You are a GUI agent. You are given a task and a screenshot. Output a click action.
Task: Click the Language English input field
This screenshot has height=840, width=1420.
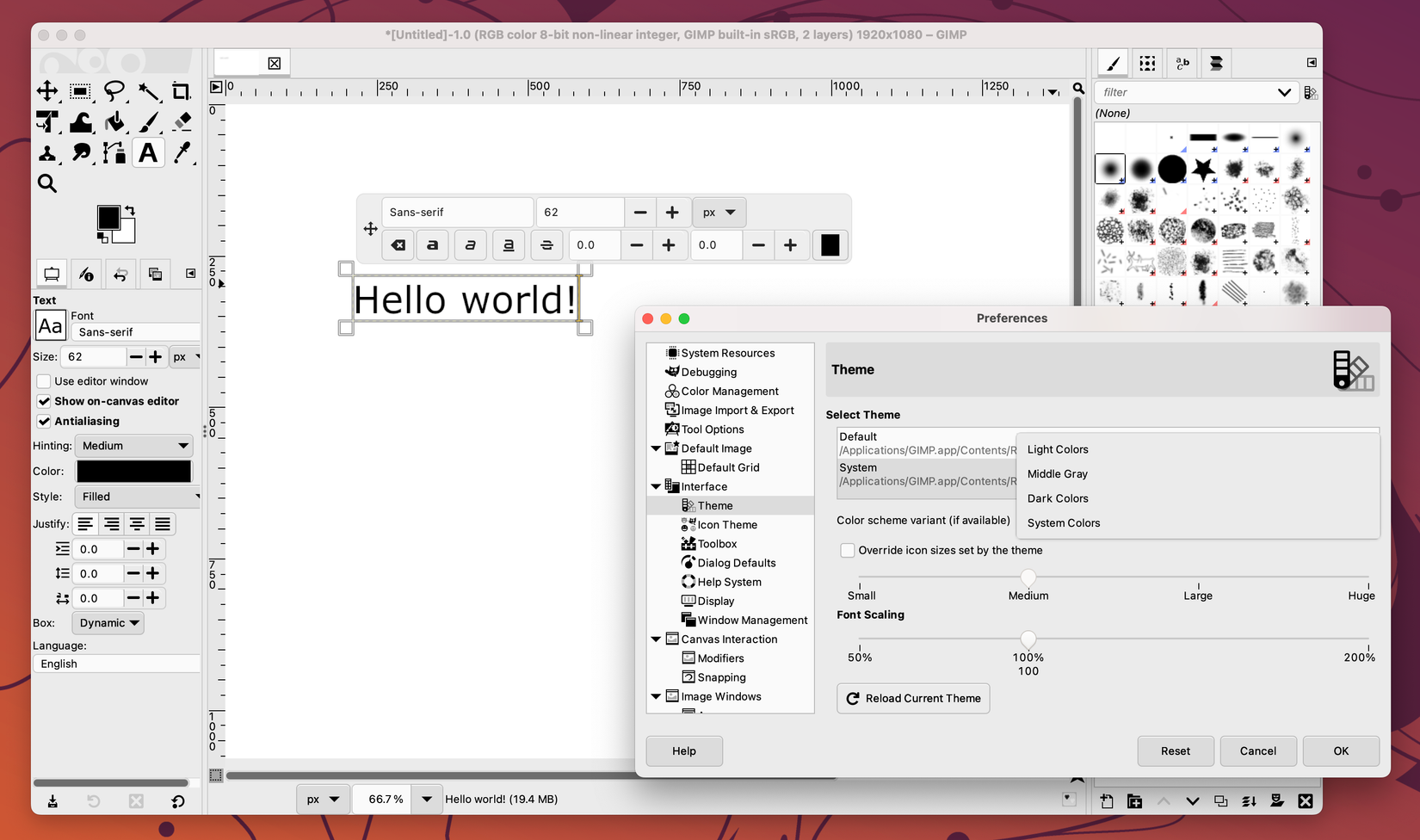click(x=117, y=664)
